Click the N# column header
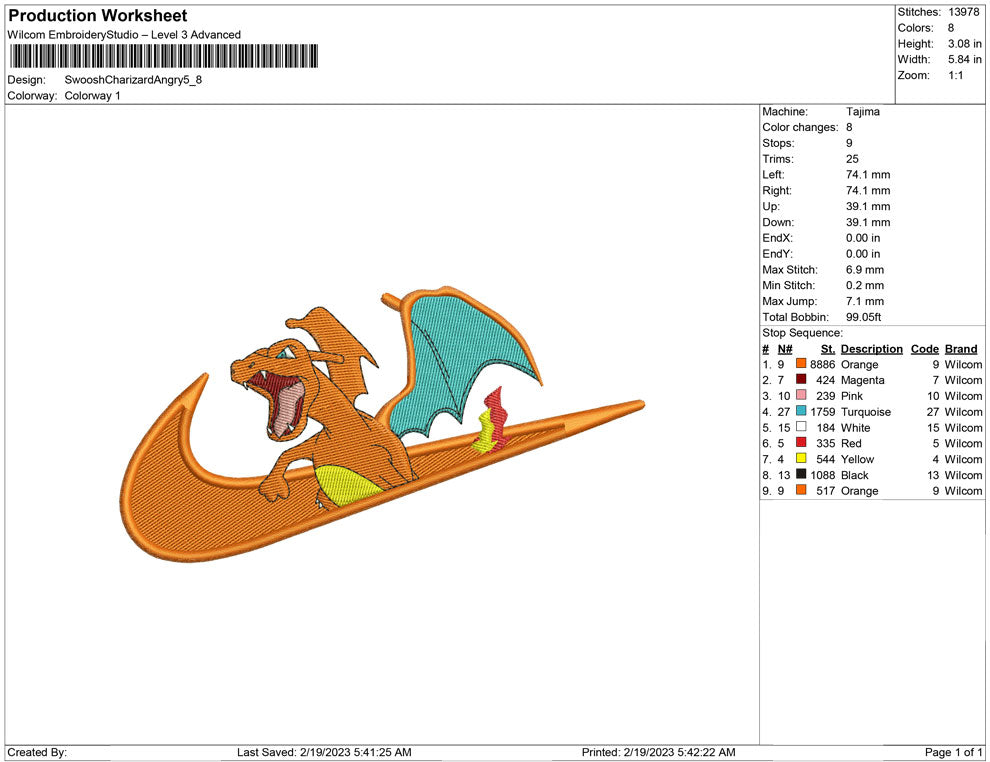Screen dimensions: 990x762 pyautogui.click(x=785, y=349)
